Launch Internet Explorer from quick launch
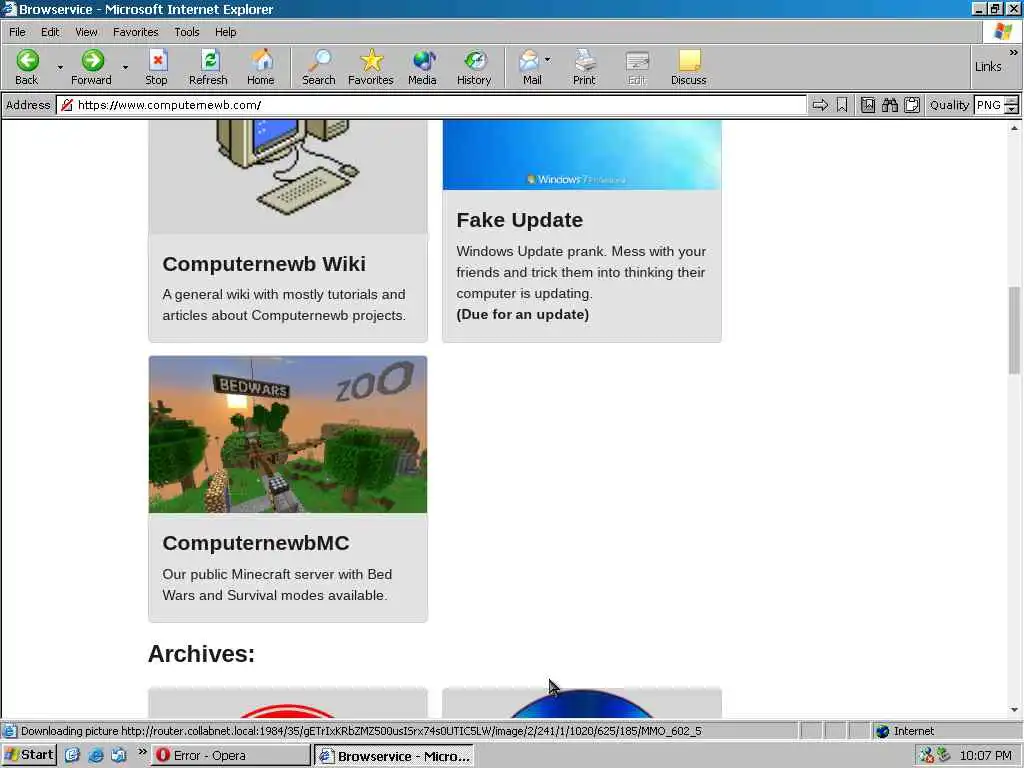1024x768 pixels. pyautogui.click(x=96, y=756)
